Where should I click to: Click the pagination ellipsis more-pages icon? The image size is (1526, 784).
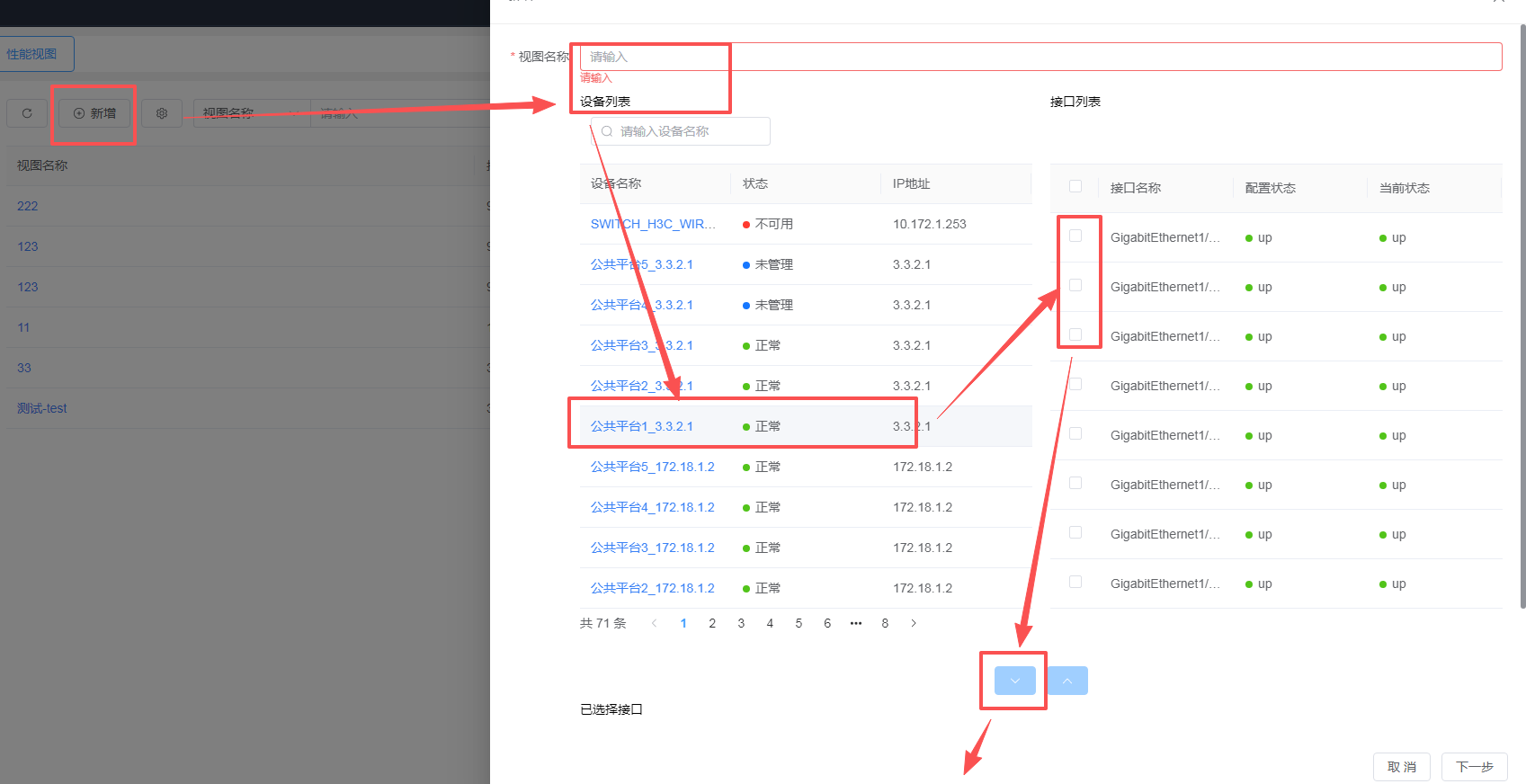click(856, 623)
